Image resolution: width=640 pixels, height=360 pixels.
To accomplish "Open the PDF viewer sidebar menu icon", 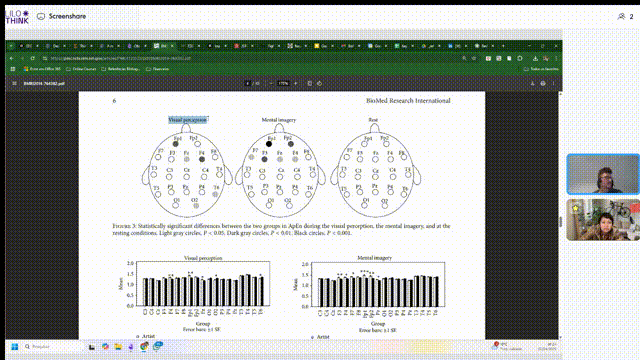I will [x=14, y=83].
